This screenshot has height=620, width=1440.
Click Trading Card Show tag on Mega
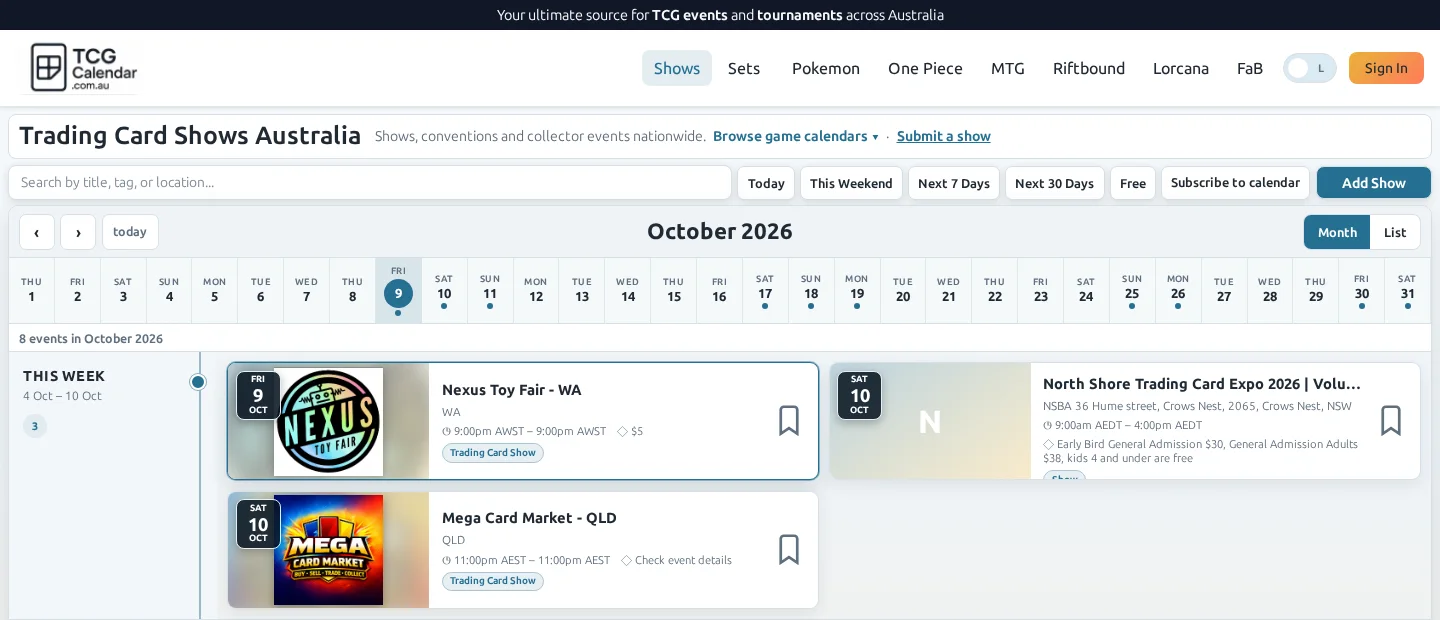(493, 581)
